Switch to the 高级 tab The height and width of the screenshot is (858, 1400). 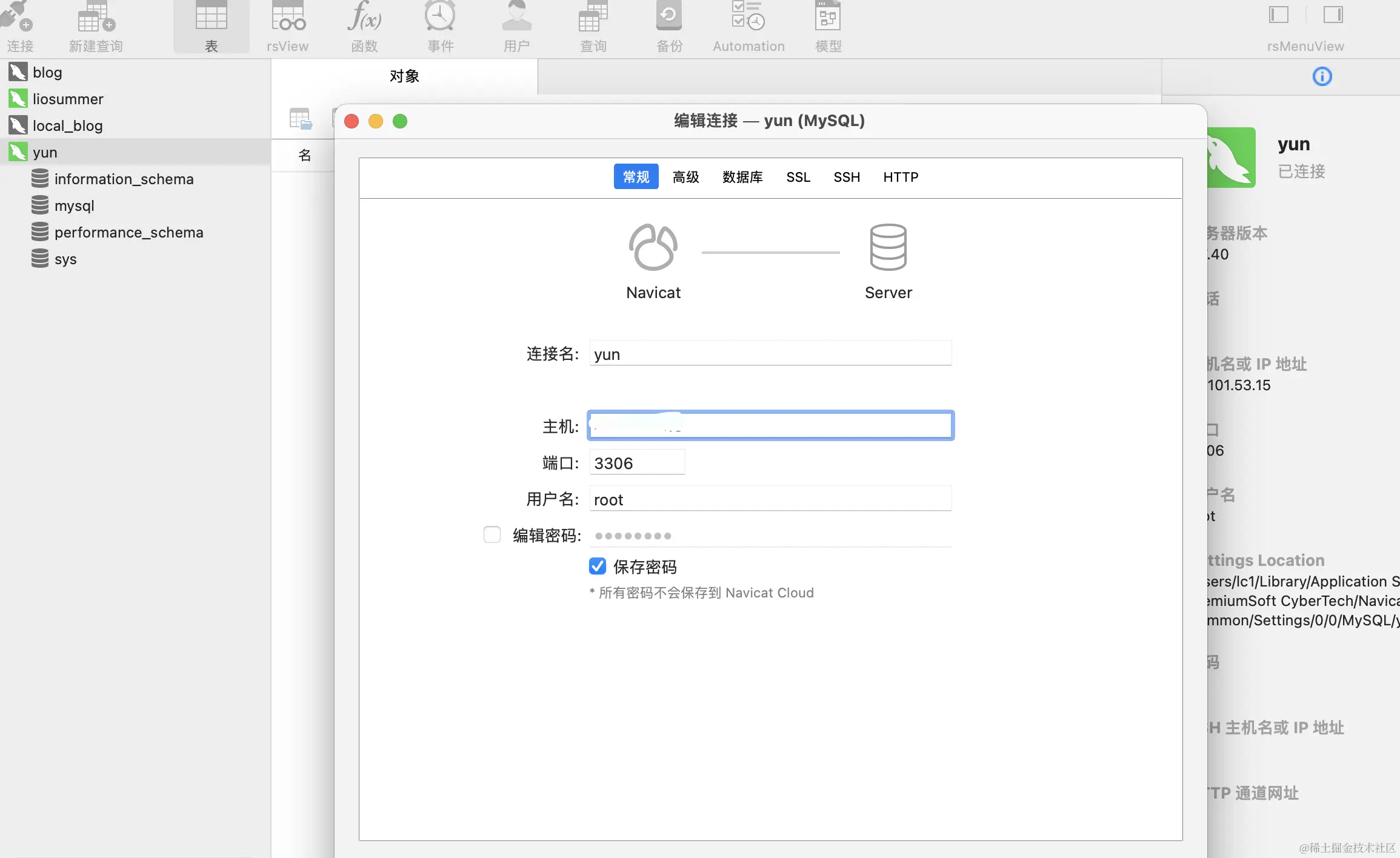[x=685, y=177]
